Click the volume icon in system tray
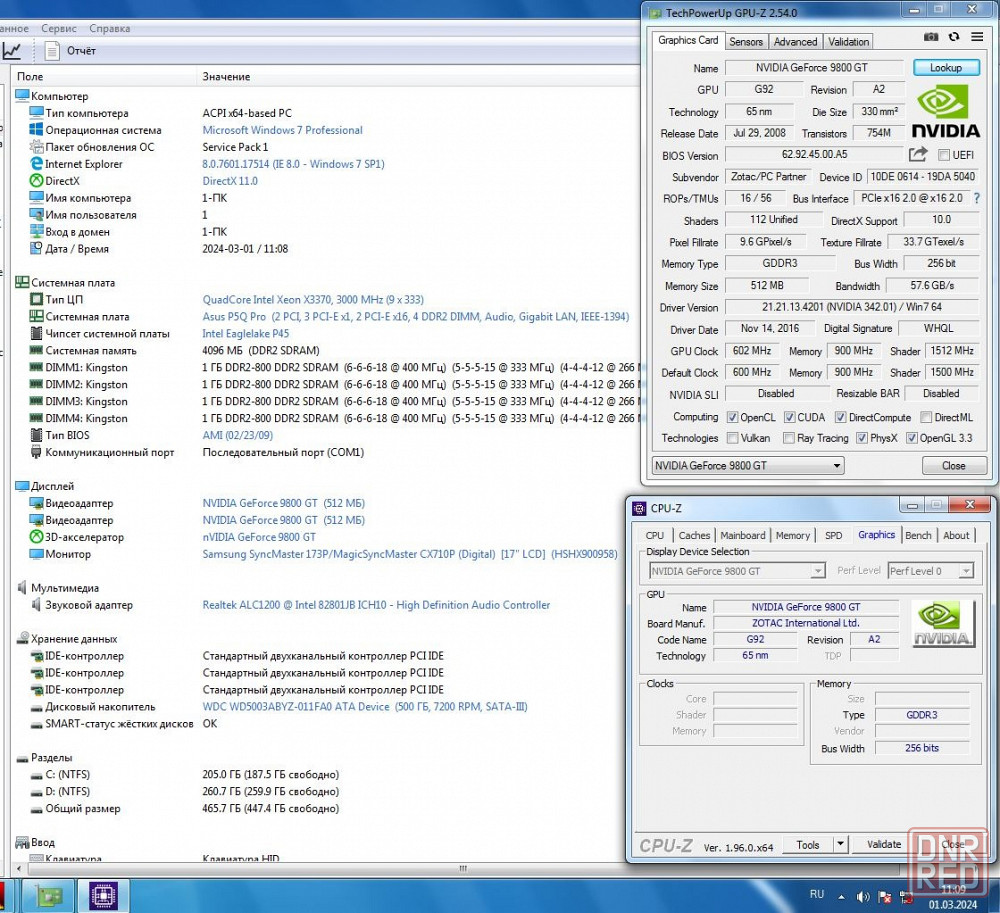The width and height of the screenshot is (1000, 913). click(x=862, y=897)
